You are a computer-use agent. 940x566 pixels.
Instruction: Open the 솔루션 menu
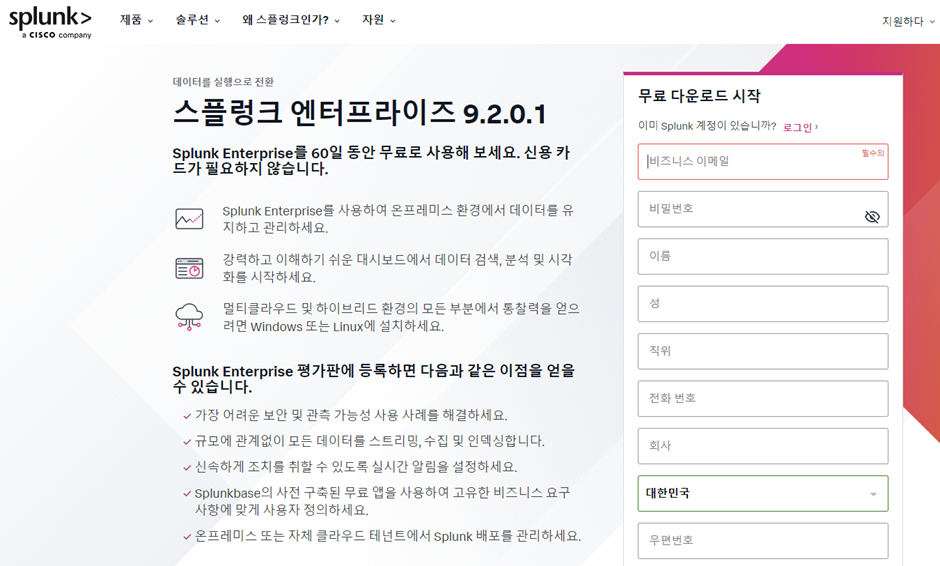tap(197, 20)
